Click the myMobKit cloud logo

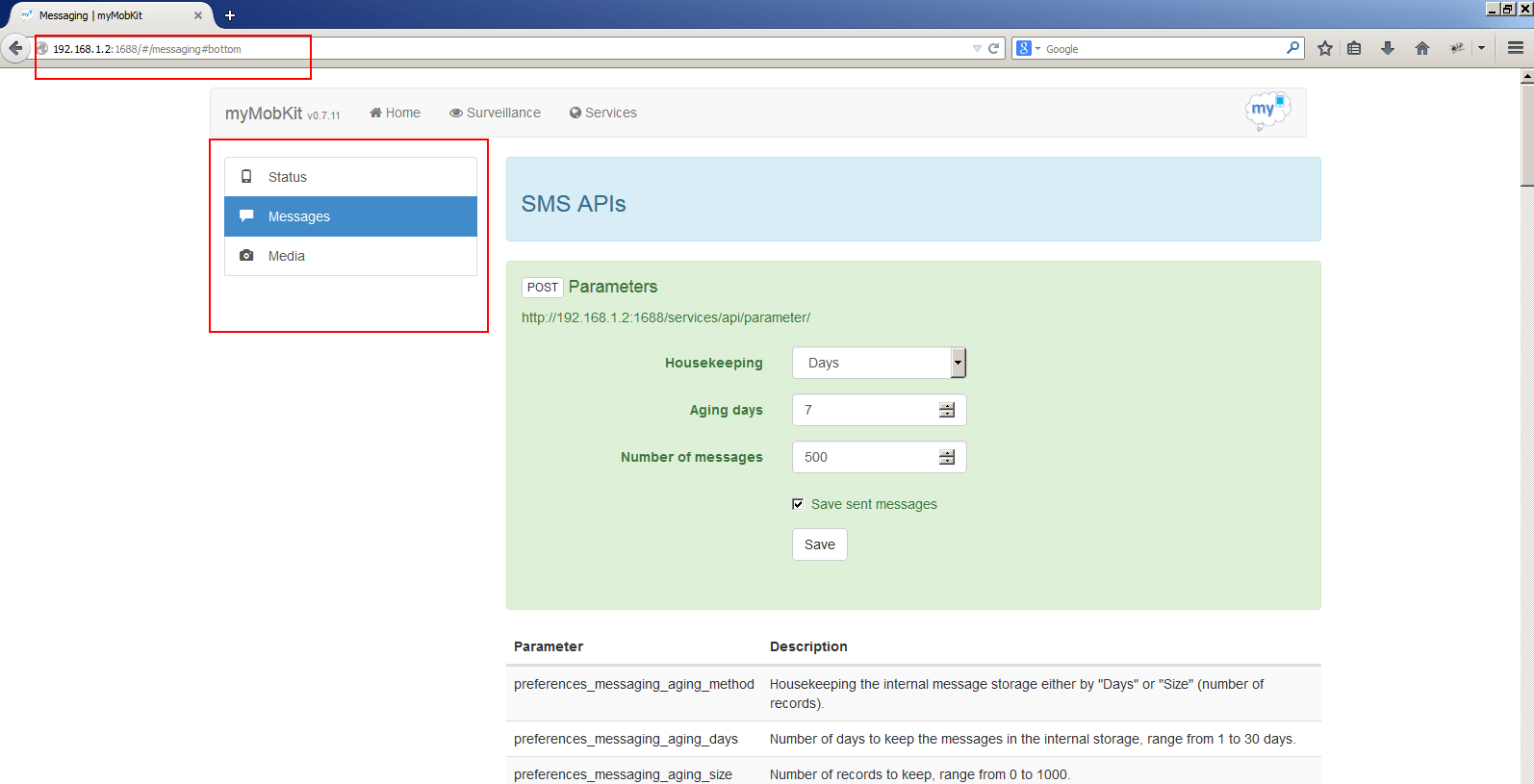(1267, 111)
